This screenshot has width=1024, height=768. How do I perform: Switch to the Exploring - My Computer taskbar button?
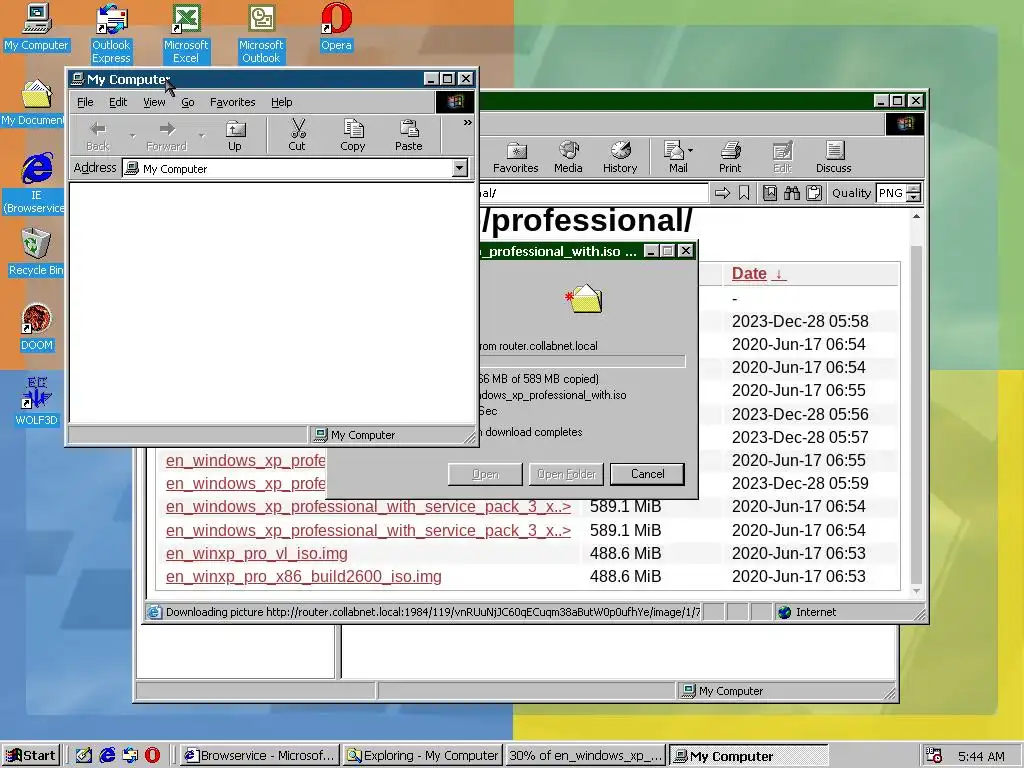click(x=423, y=756)
